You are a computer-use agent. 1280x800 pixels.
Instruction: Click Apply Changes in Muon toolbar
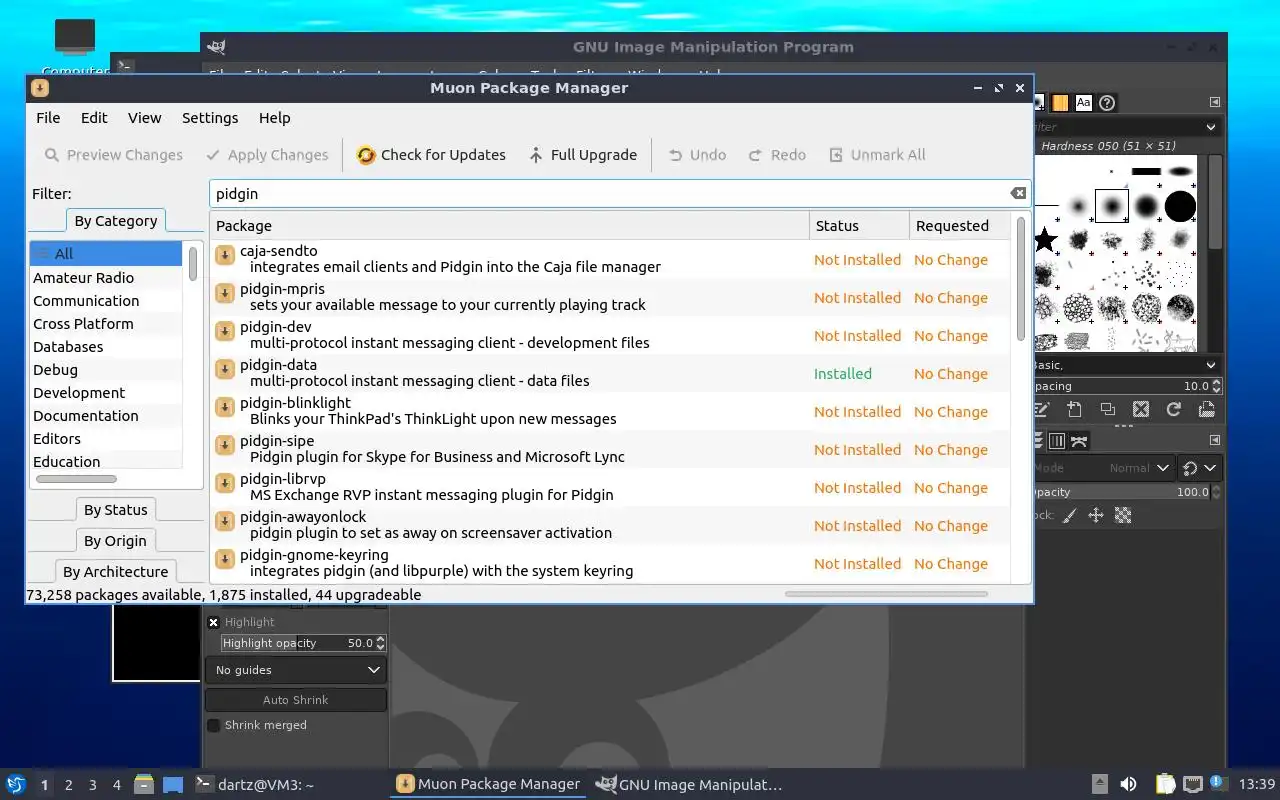click(267, 155)
